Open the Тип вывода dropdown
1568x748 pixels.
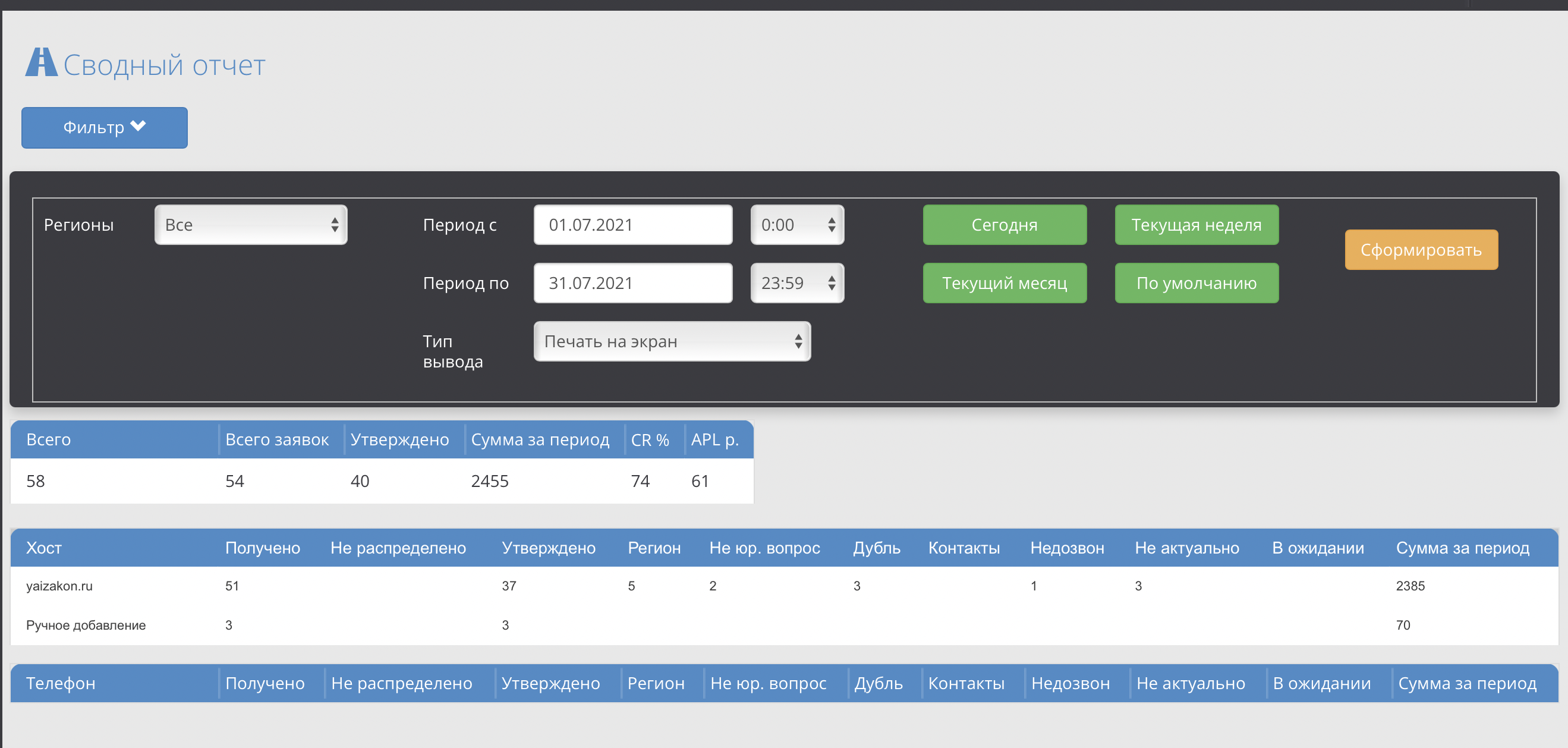(x=672, y=341)
